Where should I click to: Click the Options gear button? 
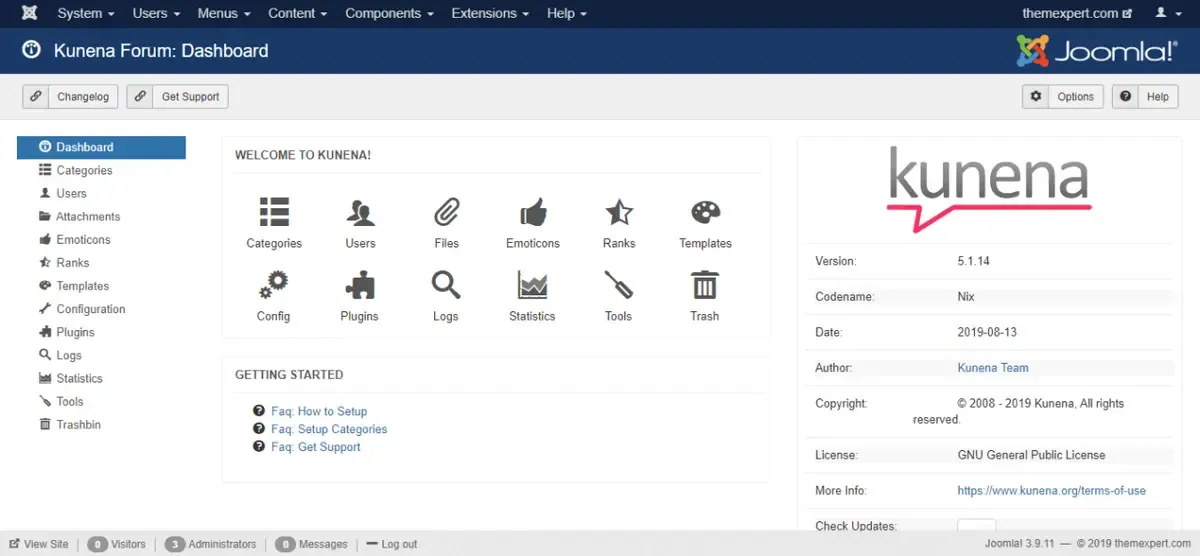pos(1063,97)
